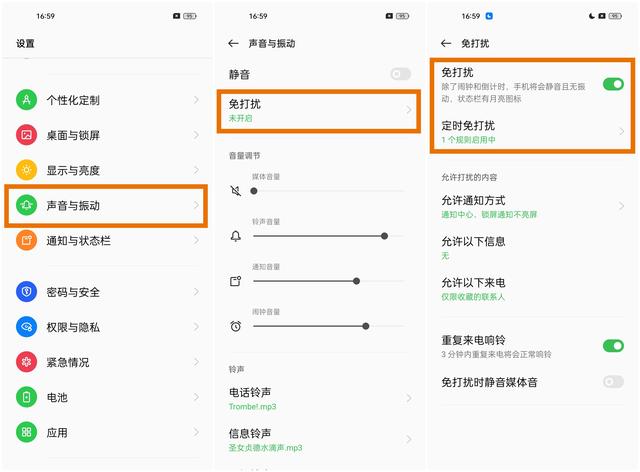Go back from the Do Not Disturb (免打扰) screen
This screenshot has height=472, width=640.
(446, 43)
